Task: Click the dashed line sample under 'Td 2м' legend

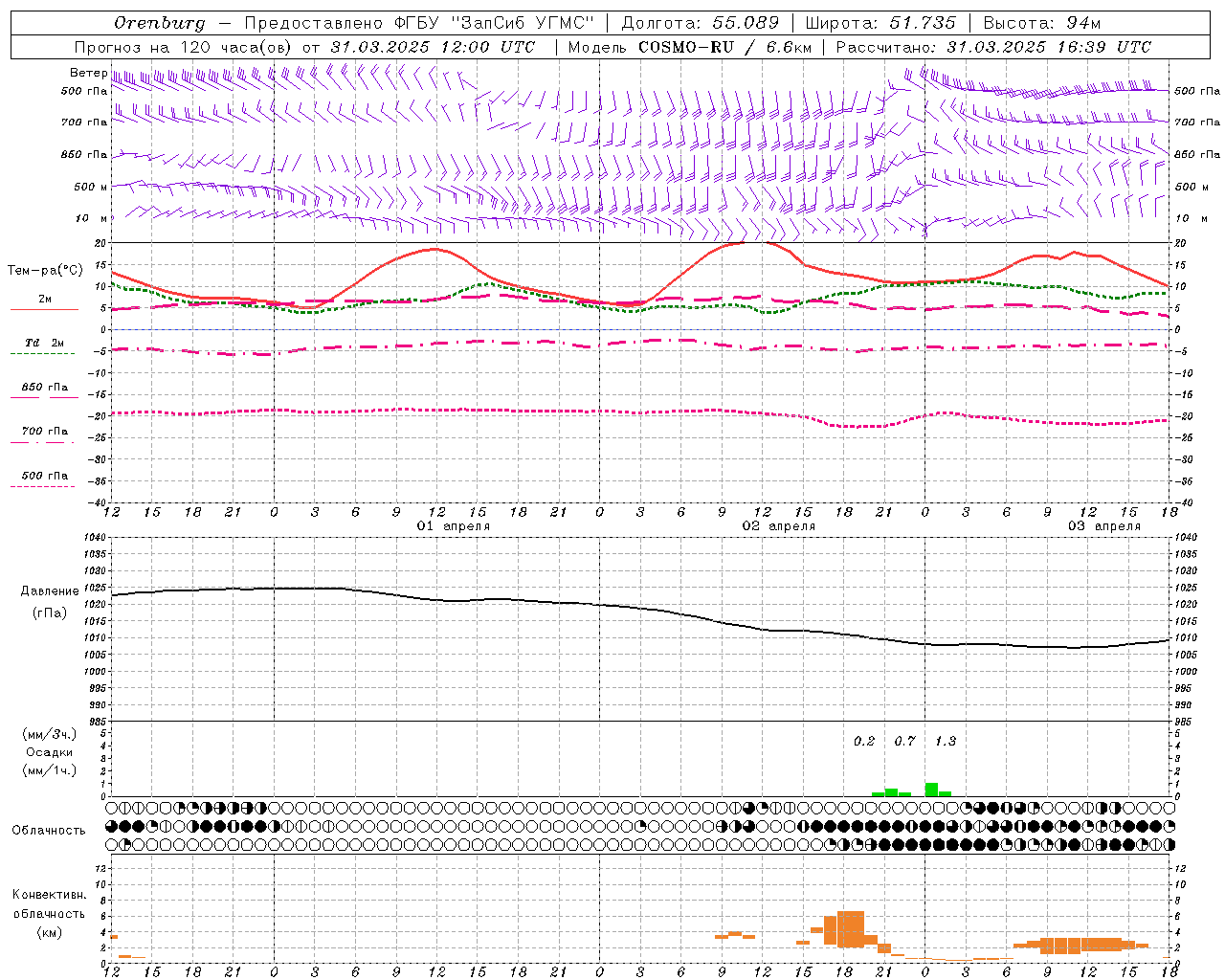Action: (x=44, y=353)
